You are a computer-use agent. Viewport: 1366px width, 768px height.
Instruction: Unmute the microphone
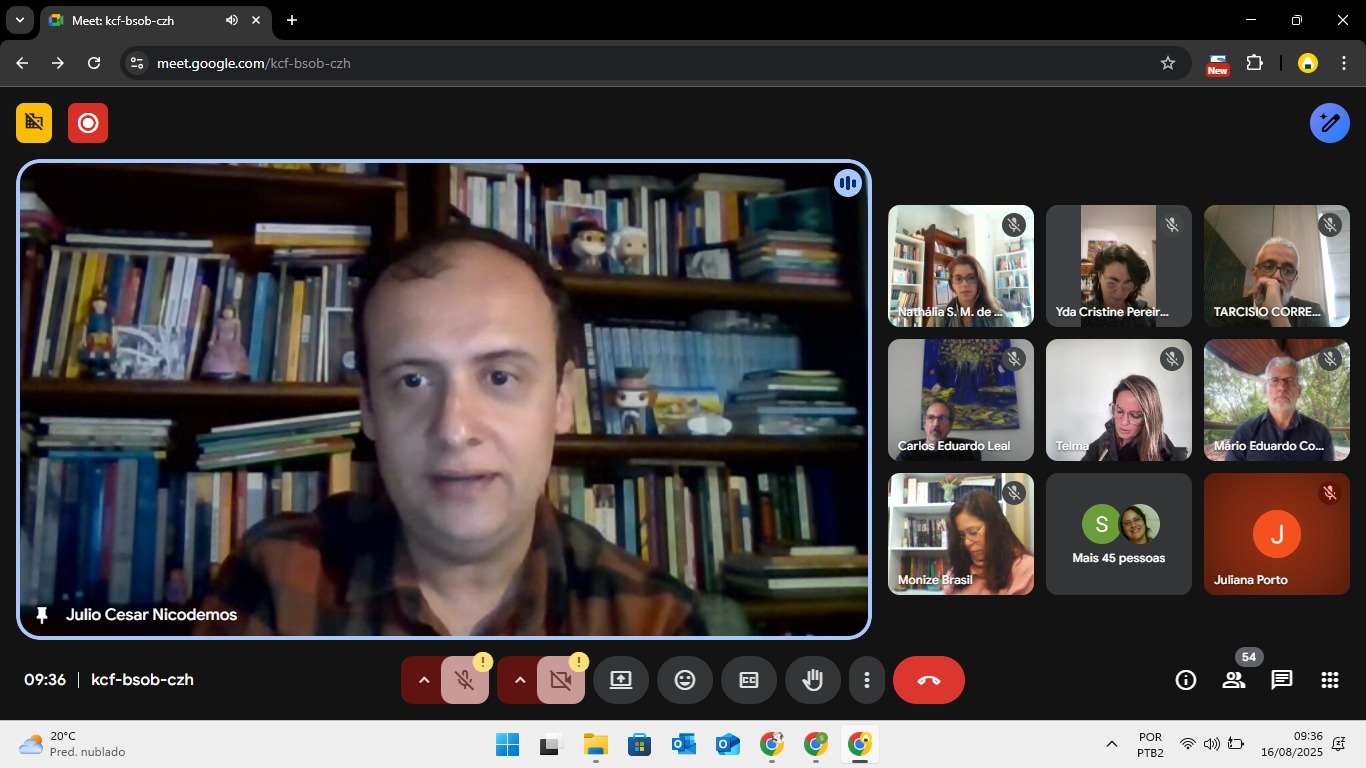(464, 680)
